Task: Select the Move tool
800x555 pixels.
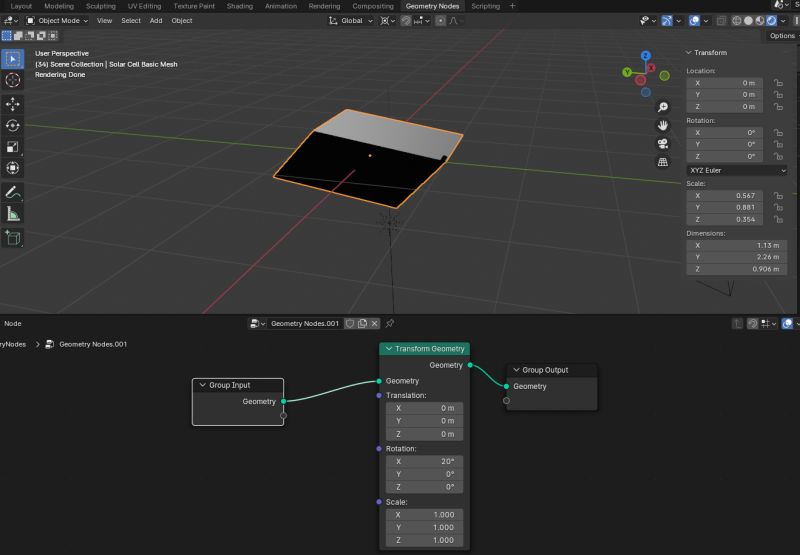Action: (x=13, y=104)
